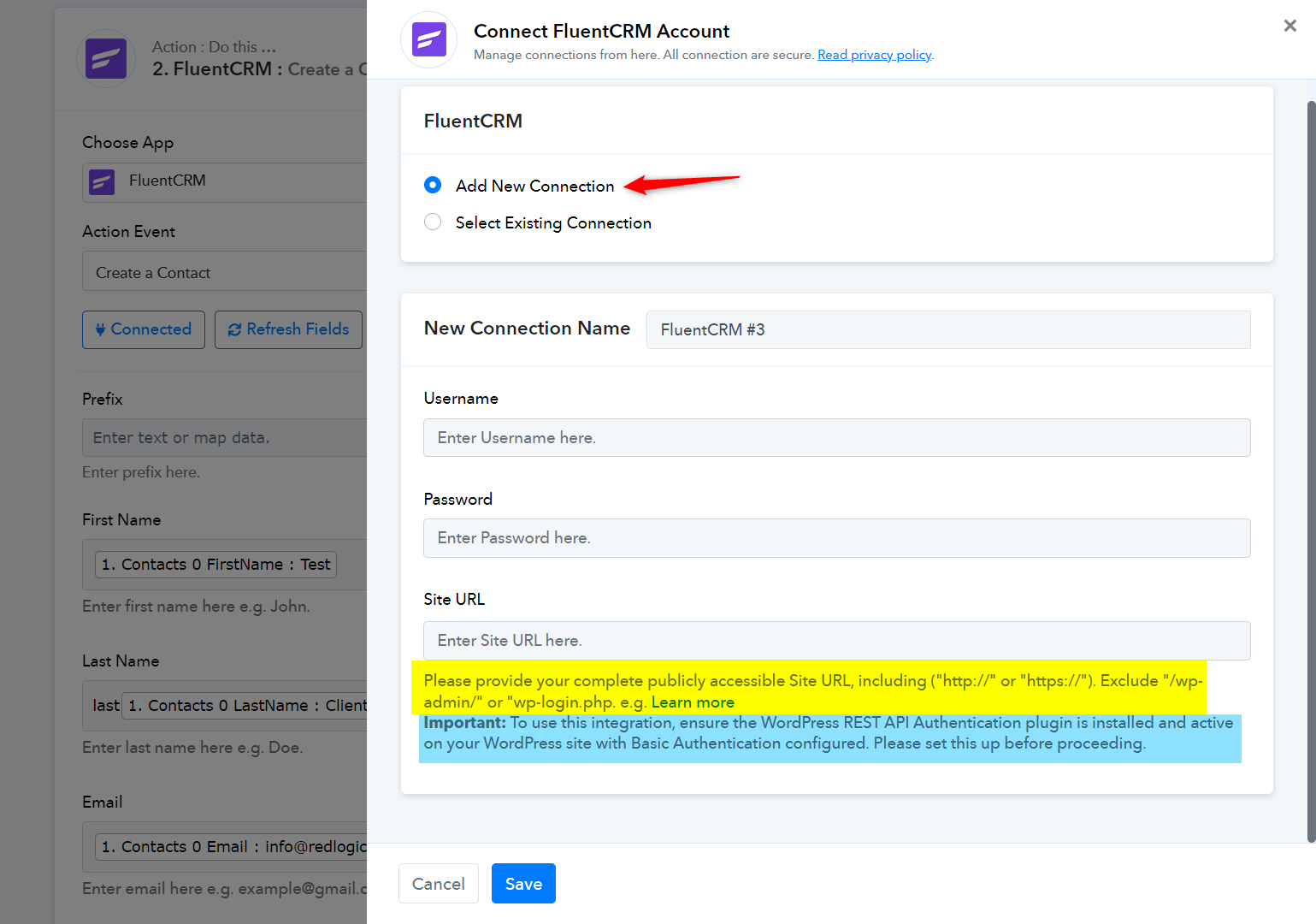This screenshot has width=1316, height=924.
Task: Click the dialog's vertical scrollbar
Action: pos(1311,471)
